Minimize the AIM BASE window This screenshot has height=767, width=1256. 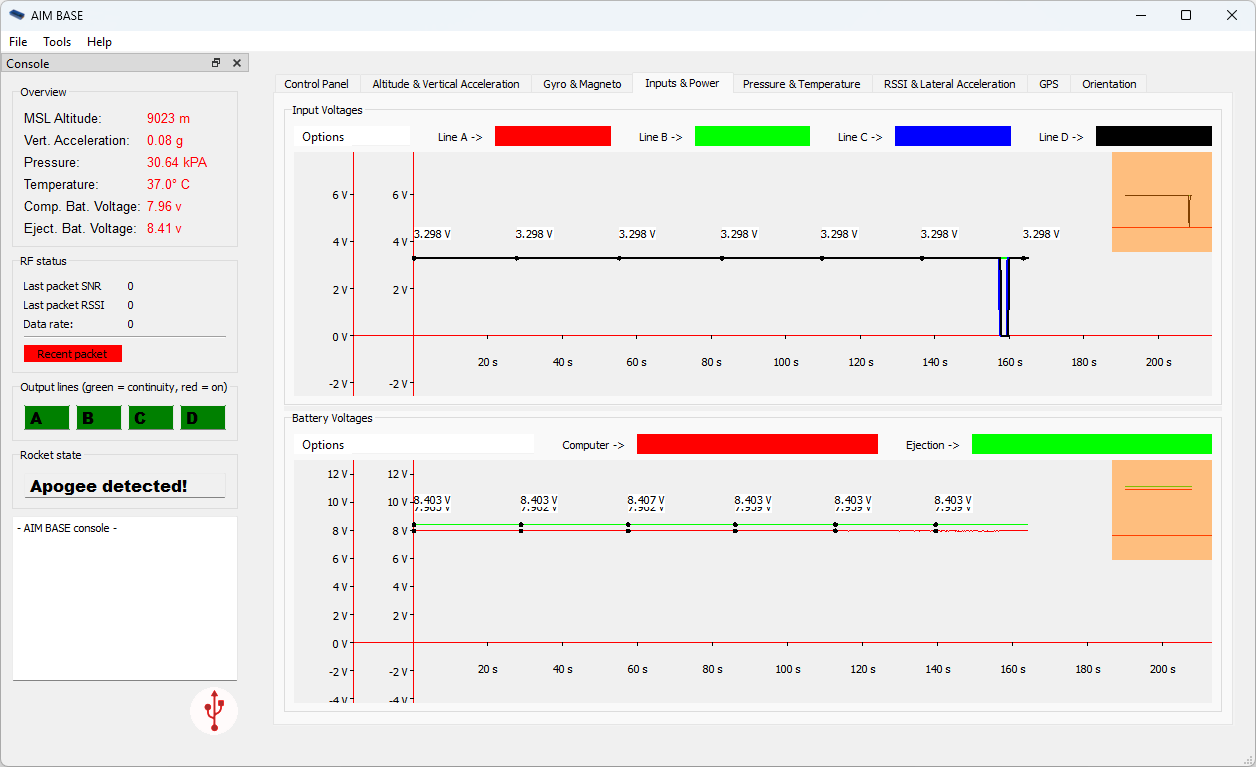click(x=1140, y=15)
